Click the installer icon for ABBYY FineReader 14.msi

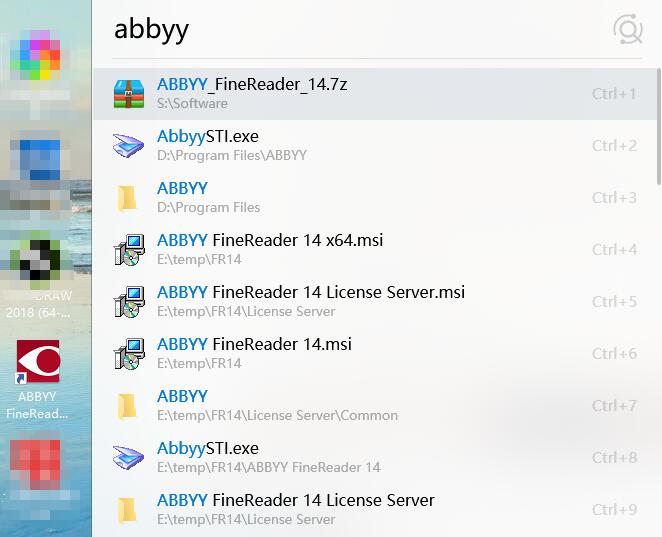click(128, 354)
